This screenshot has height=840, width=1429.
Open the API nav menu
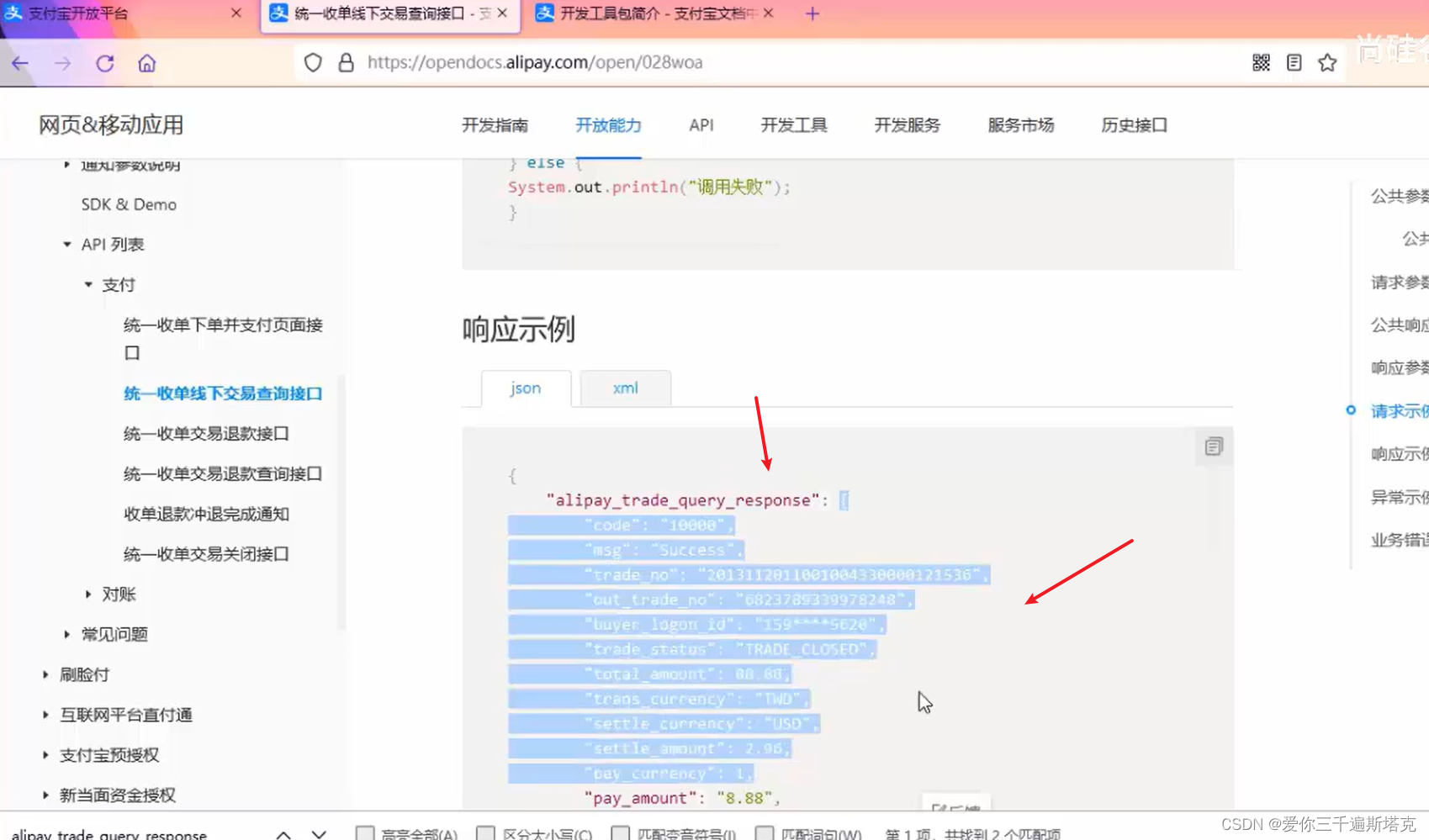[x=701, y=125]
